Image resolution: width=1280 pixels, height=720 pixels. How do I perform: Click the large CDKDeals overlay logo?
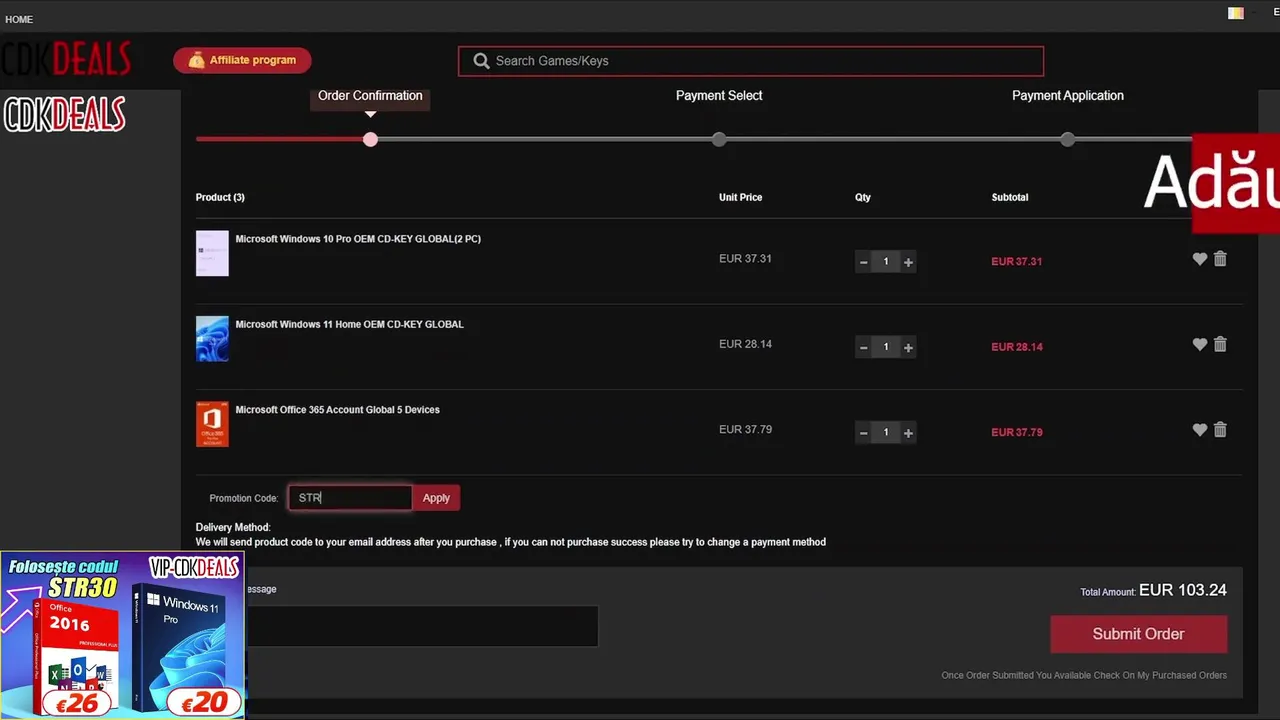pyautogui.click(x=64, y=115)
